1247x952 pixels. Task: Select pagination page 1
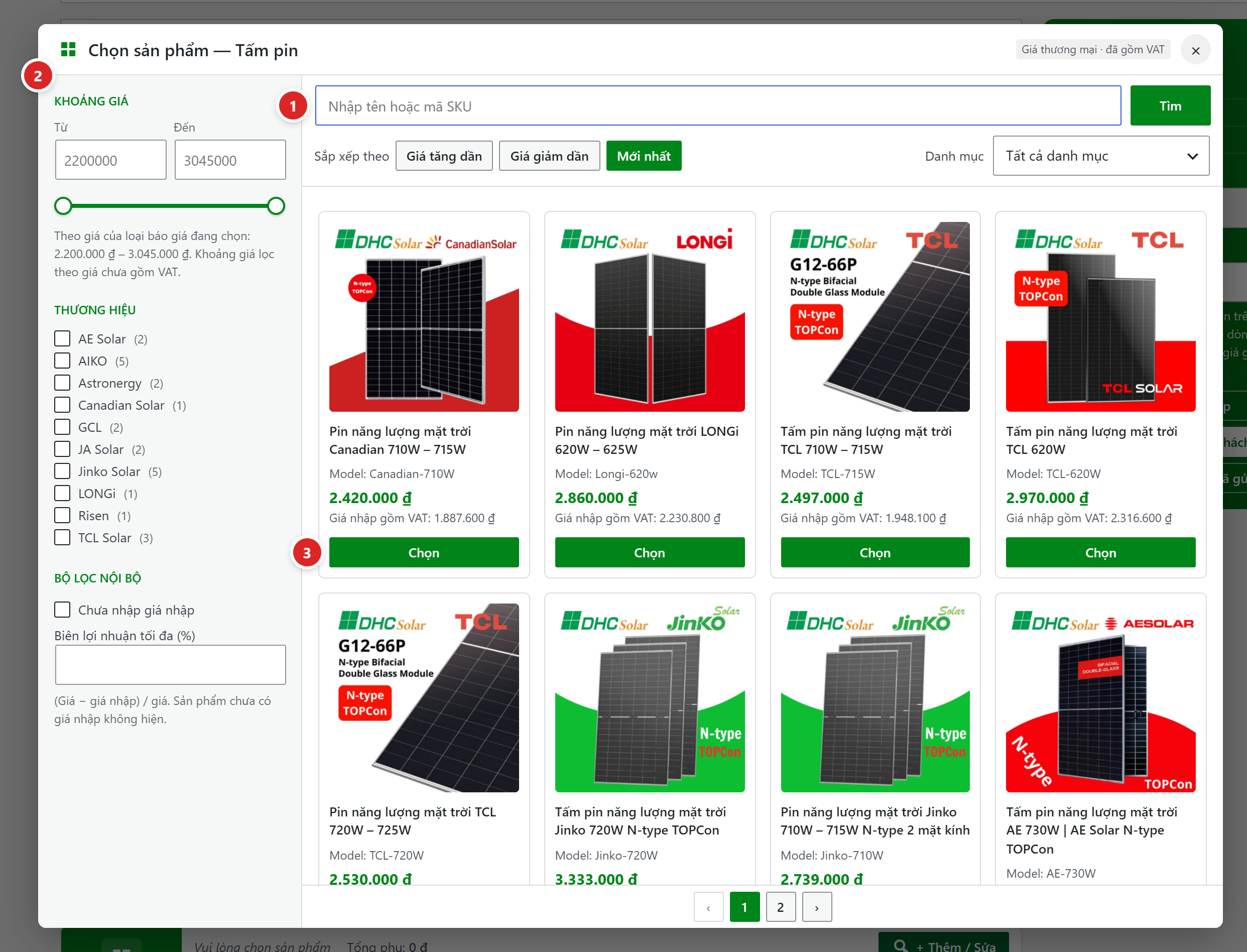click(744, 907)
